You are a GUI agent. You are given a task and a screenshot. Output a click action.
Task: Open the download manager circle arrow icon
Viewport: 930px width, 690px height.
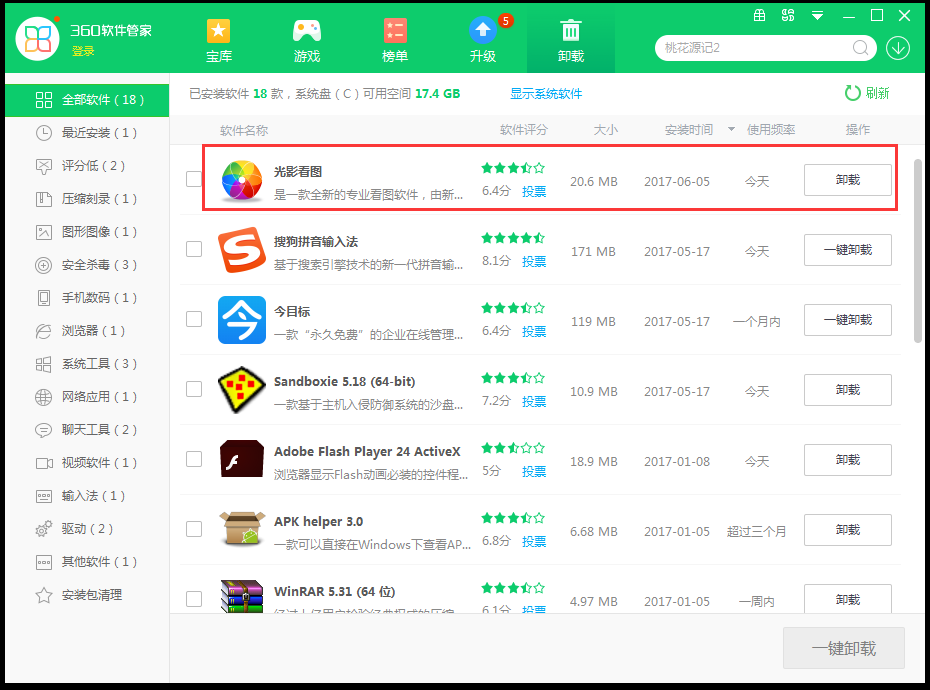(x=897, y=47)
